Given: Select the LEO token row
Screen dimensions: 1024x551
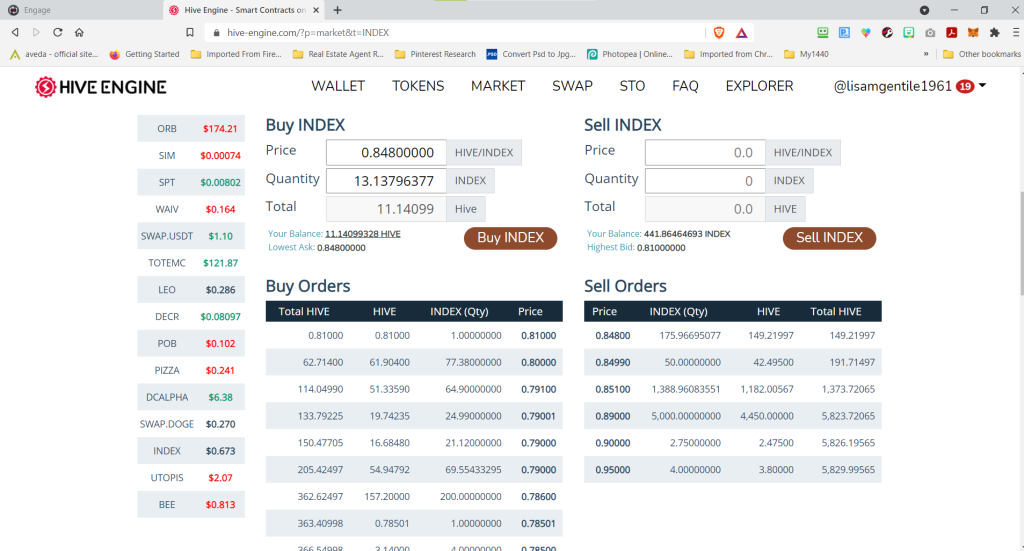Looking at the screenshot, I should 191,289.
